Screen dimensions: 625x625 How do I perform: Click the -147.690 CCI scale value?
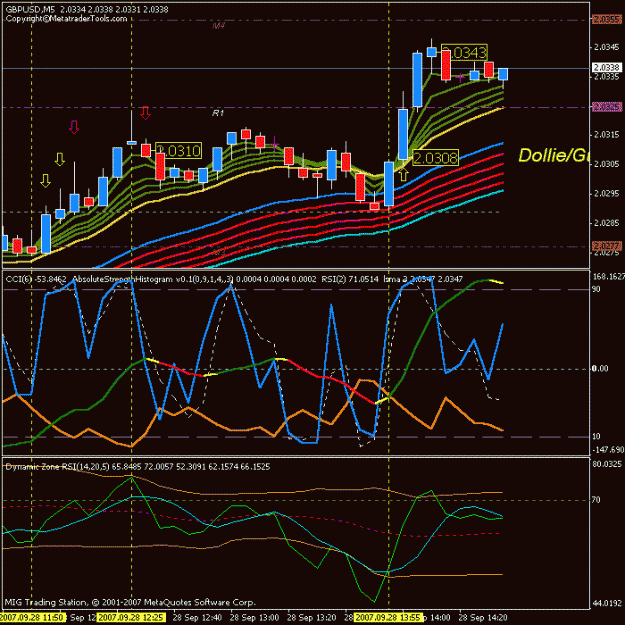point(609,450)
